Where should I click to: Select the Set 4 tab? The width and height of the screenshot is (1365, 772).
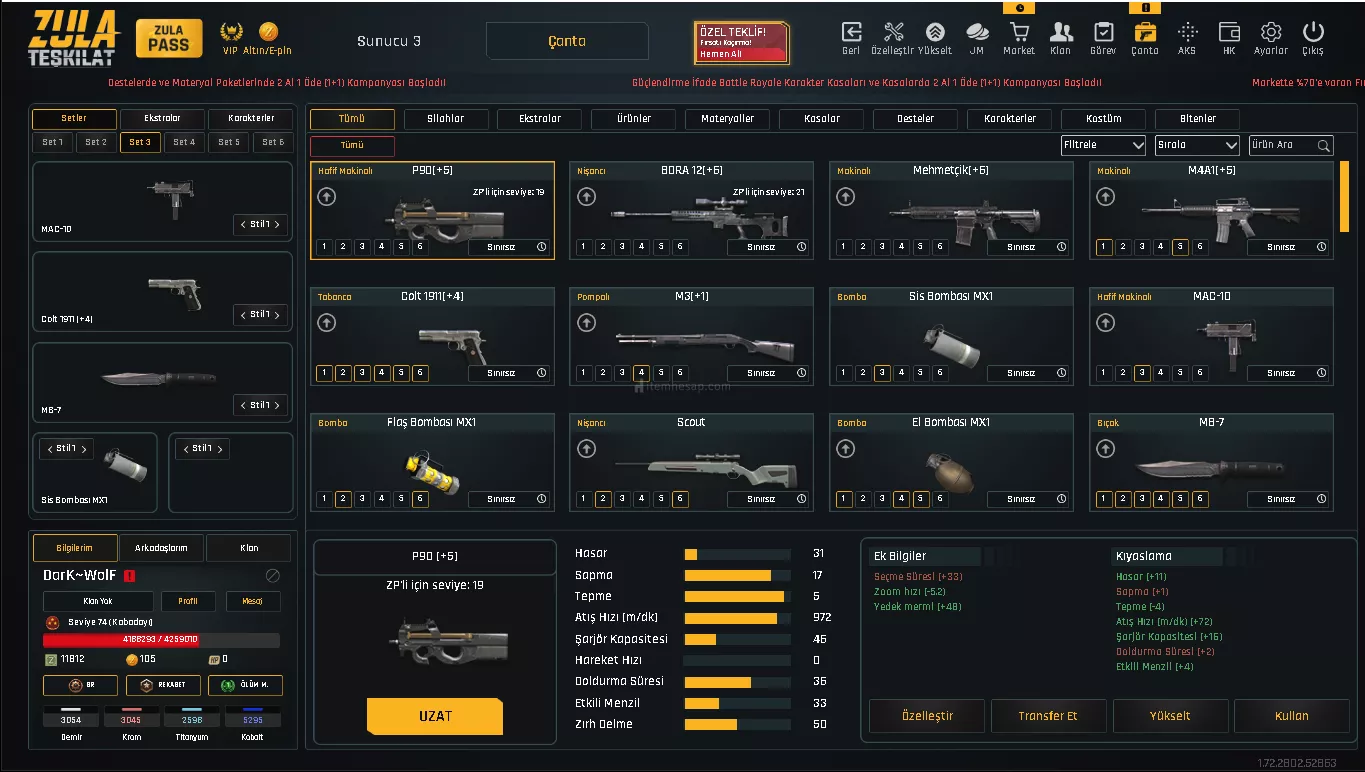click(185, 143)
